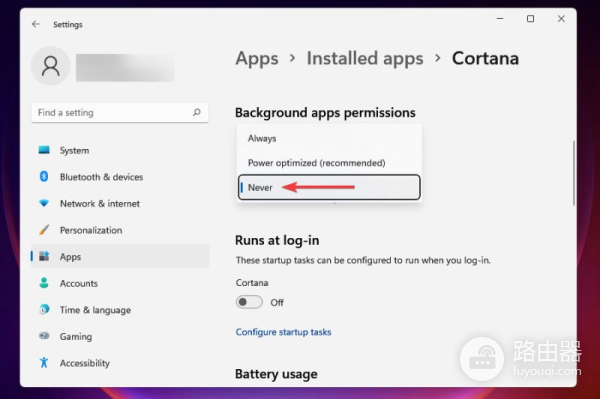Close the Settings window

[x=561, y=18]
